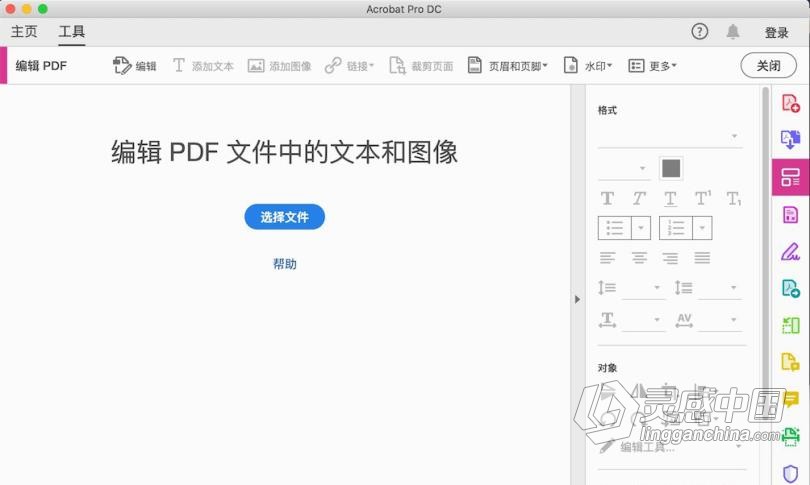Image resolution: width=810 pixels, height=485 pixels.
Task: Click the Objects (对象) section heading
Action: pyautogui.click(x=607, y=368)
